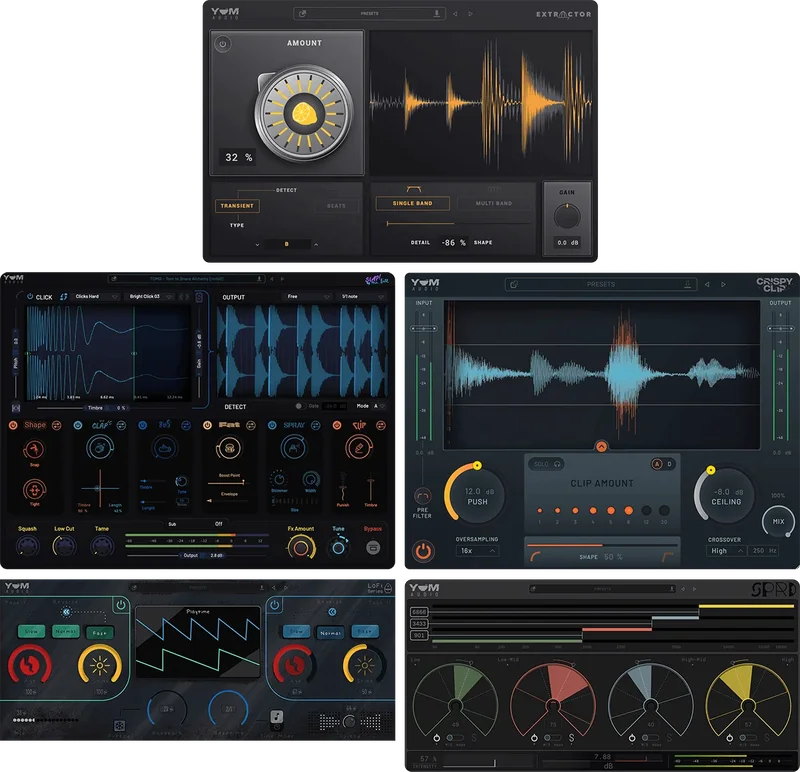Image resolution: width=800 pixels, height=772 pixels.
Task: Click the Pre Filter icon
Action: [x=422, y=496]
